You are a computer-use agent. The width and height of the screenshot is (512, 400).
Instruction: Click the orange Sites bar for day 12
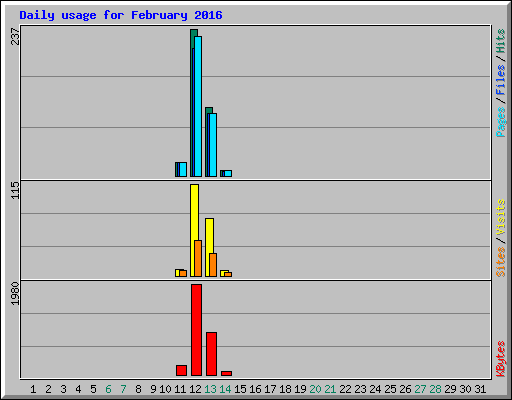198,258
